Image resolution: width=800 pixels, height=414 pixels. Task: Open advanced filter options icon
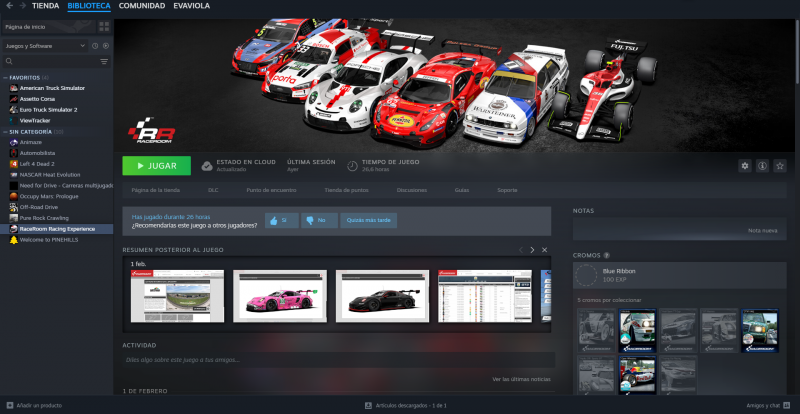104,62
